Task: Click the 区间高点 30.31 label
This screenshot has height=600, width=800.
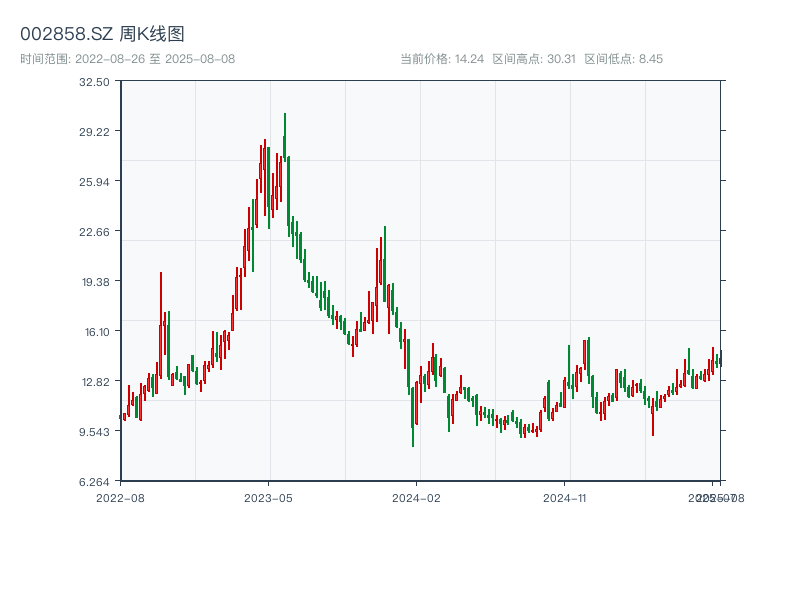Action: [534, 59]
